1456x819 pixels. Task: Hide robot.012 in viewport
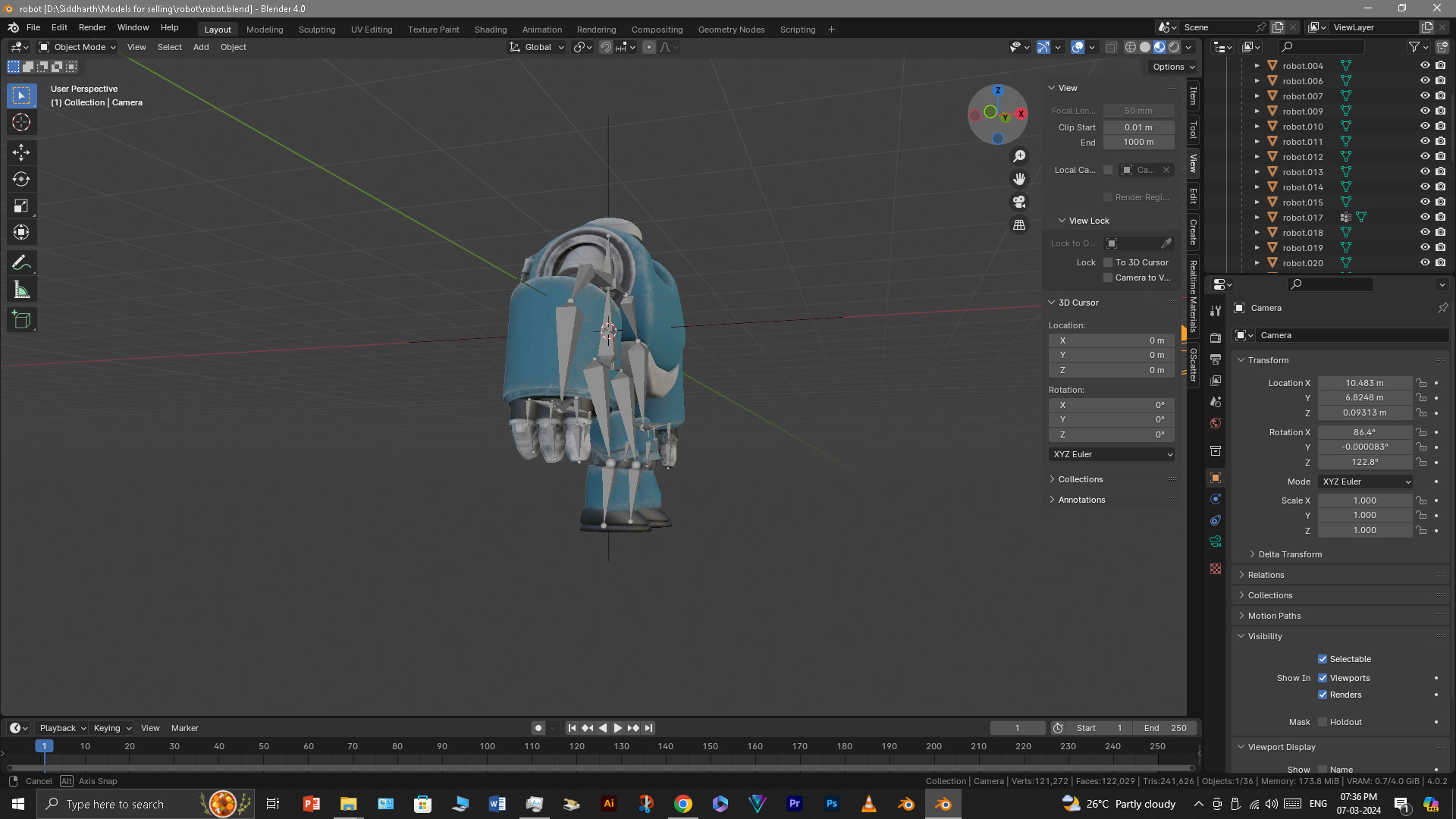[1425, 157]
